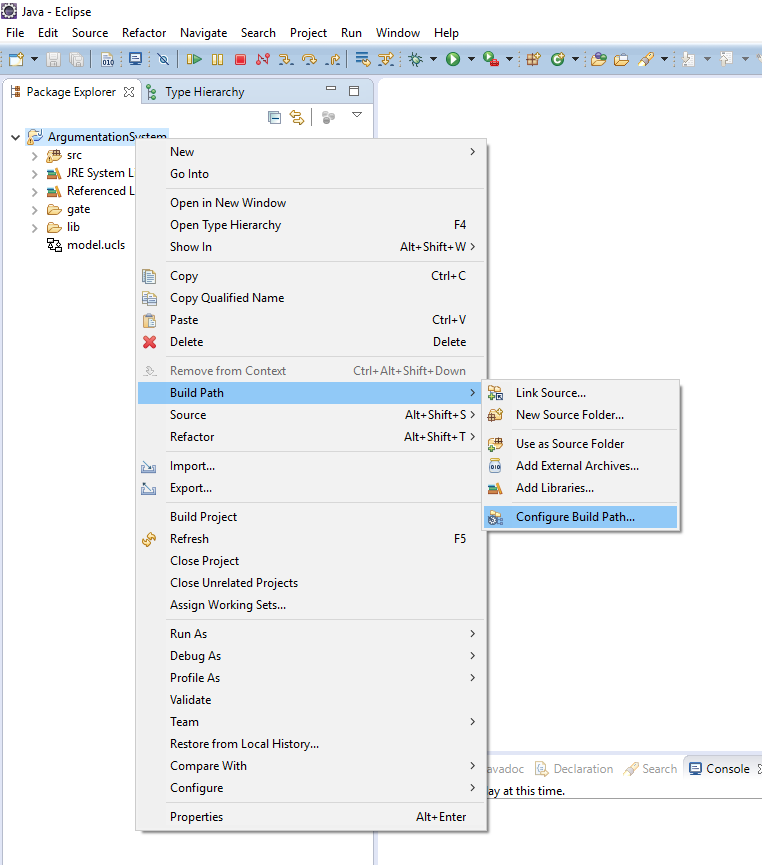
Task: Expand the gate folder node
Action: pyautogui.click(x=34, y=210)
